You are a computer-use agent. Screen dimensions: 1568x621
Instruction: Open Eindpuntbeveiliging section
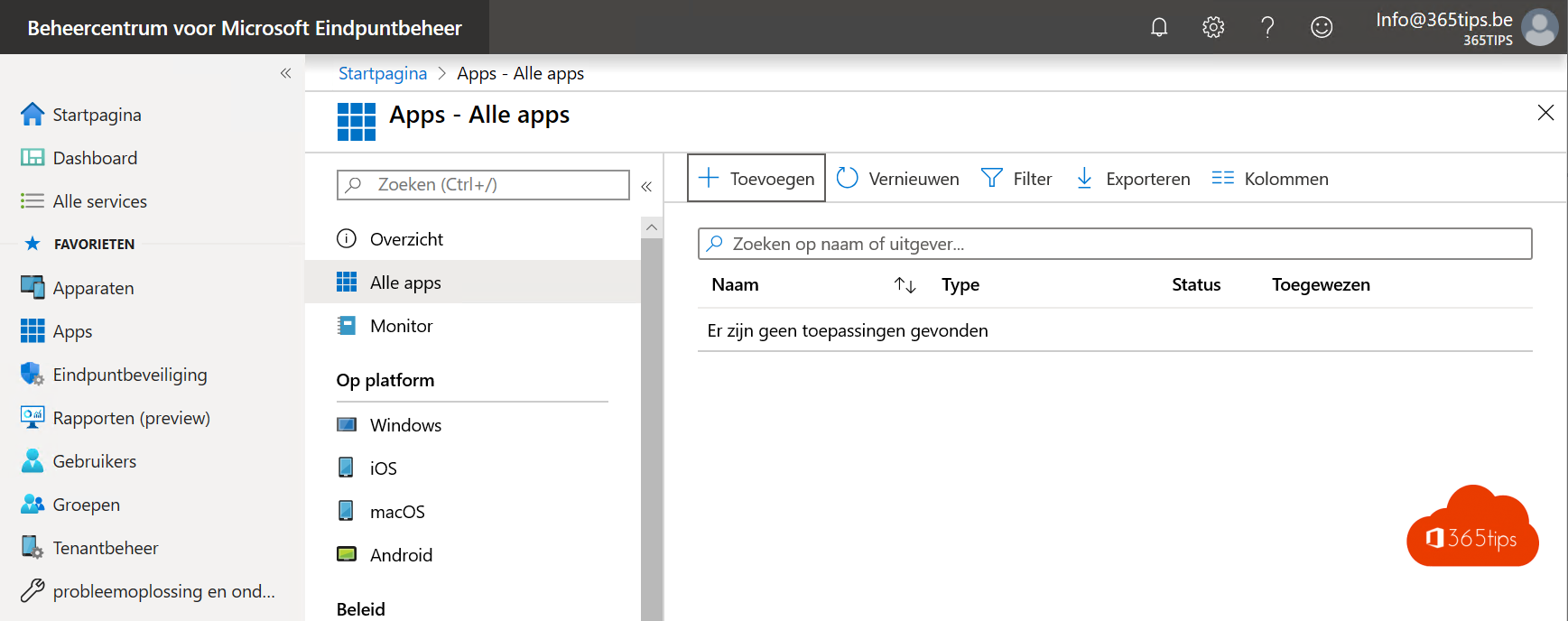tap(130, 375)
